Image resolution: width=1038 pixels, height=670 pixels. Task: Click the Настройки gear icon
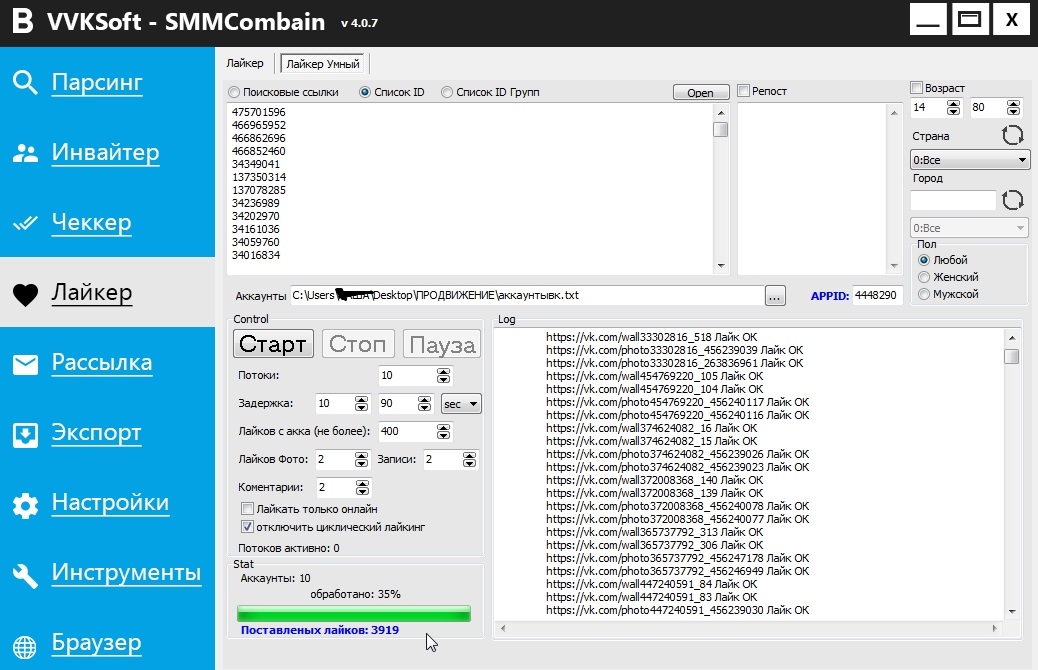pyautogui.click(x=25, y=504)
